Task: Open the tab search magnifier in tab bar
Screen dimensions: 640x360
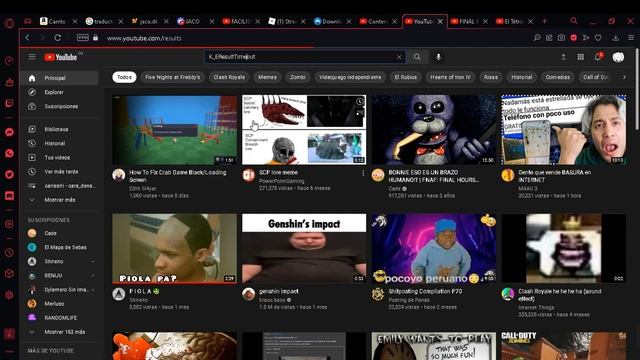Action: tap(574, 21)
